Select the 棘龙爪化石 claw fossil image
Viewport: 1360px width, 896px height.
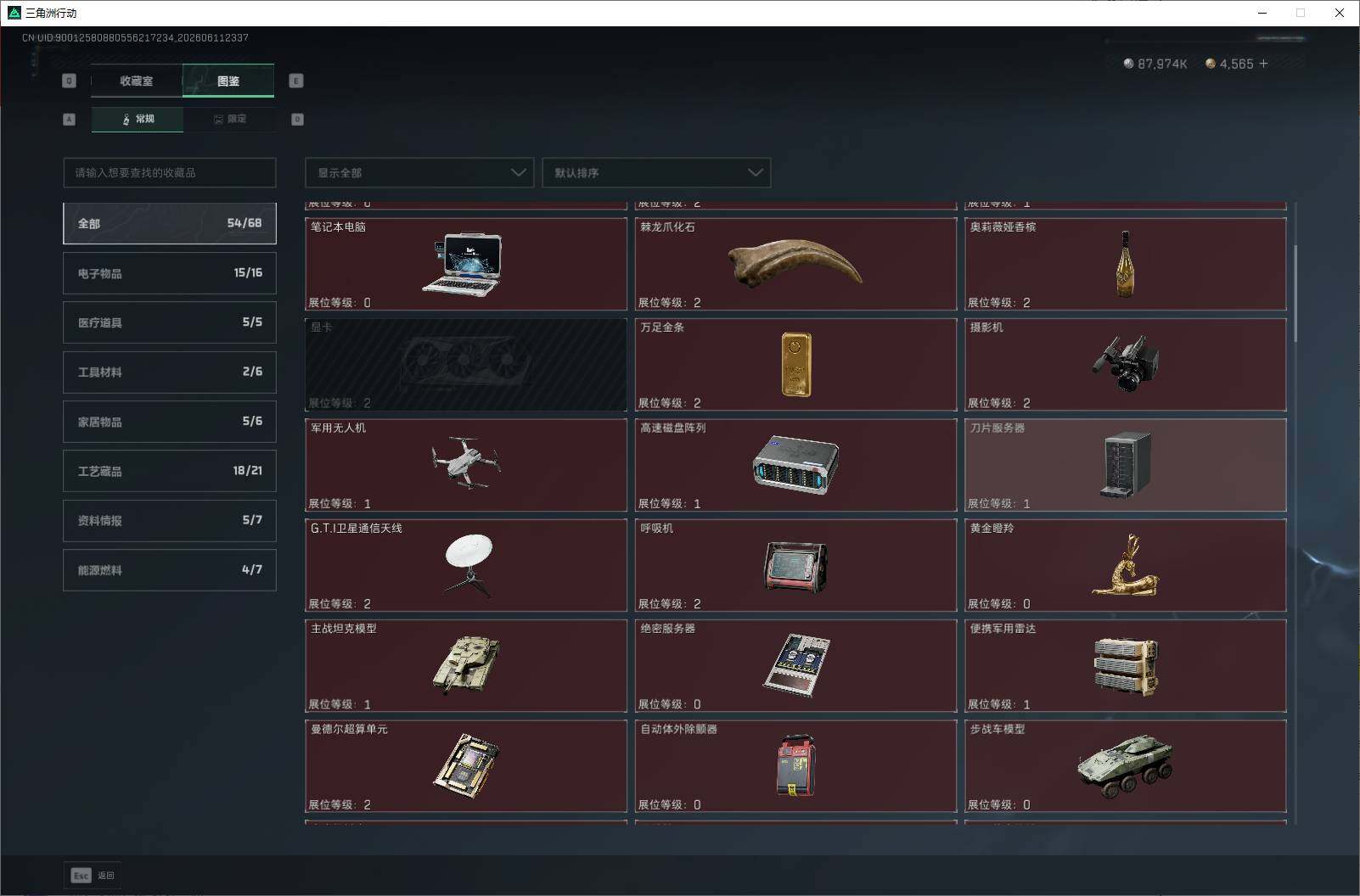coord(795,263)
